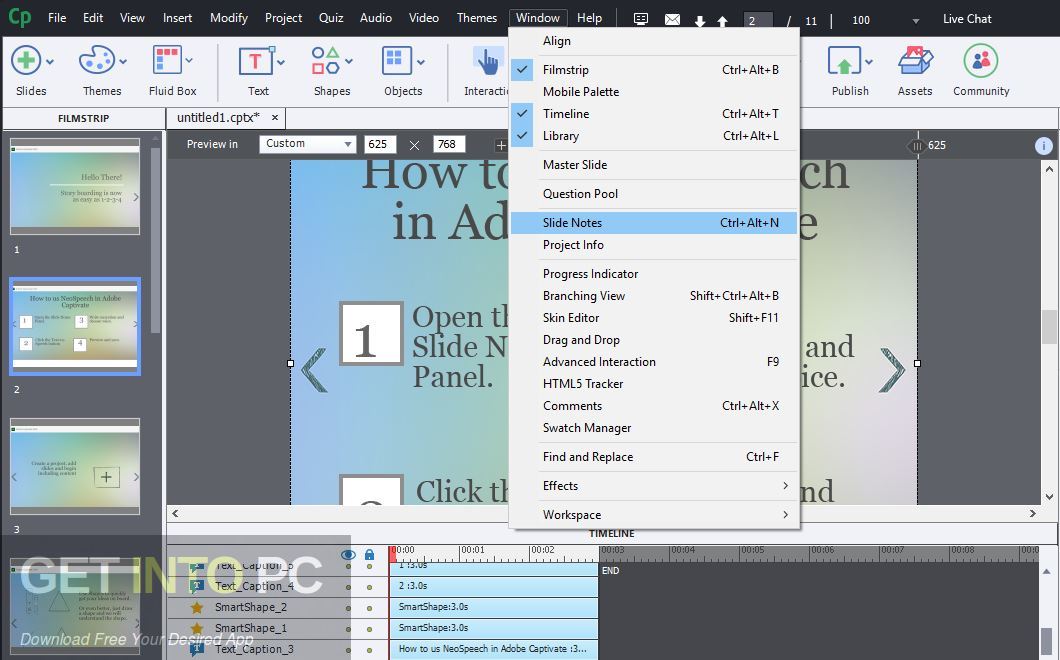This screenshot has width=1060, height=660.
Task: Click Branching View entry
Action: pos(654,296)
